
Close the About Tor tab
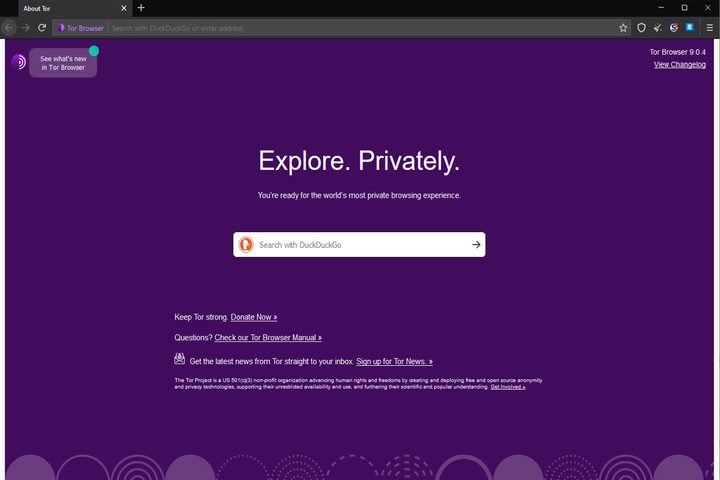(124, 8)
